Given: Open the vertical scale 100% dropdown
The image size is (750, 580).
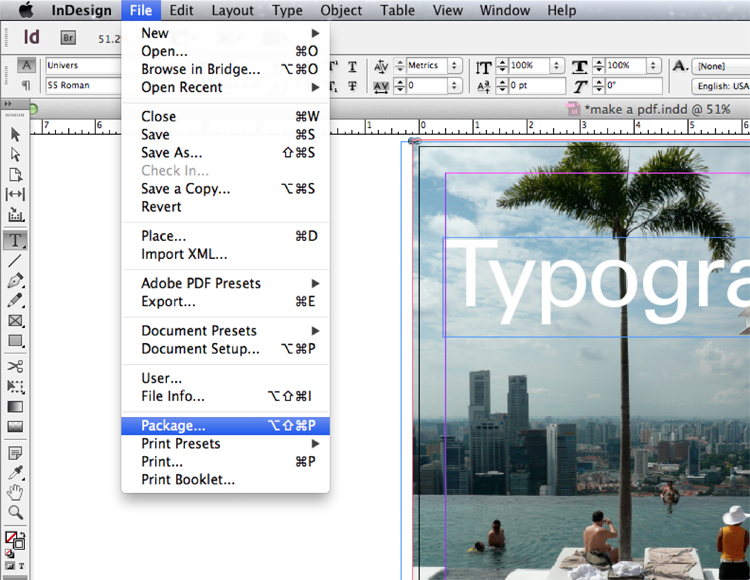Looking at the screenshot, I should click(x=556, y=66).
